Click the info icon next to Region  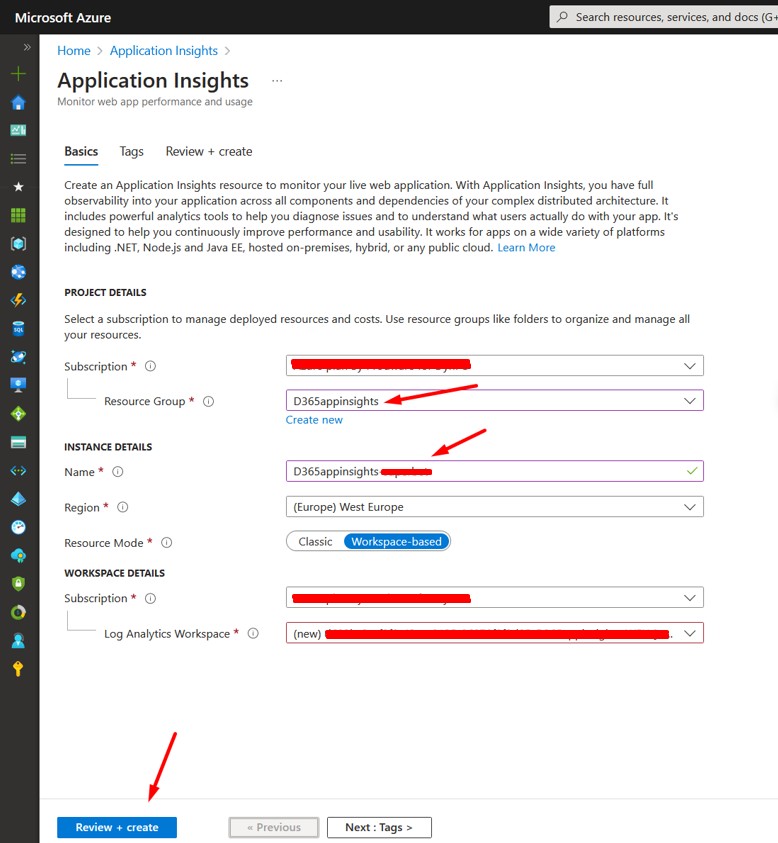pyautogui.click(x=123, y=507)
